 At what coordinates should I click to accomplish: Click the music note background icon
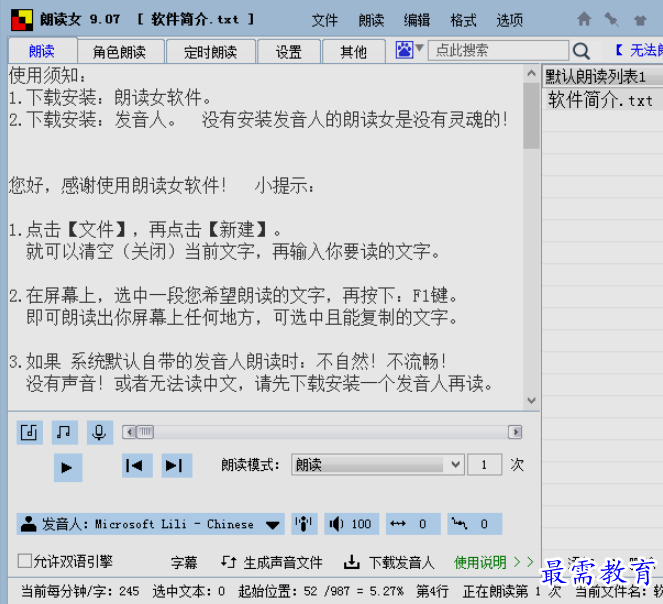coord(64,432)
